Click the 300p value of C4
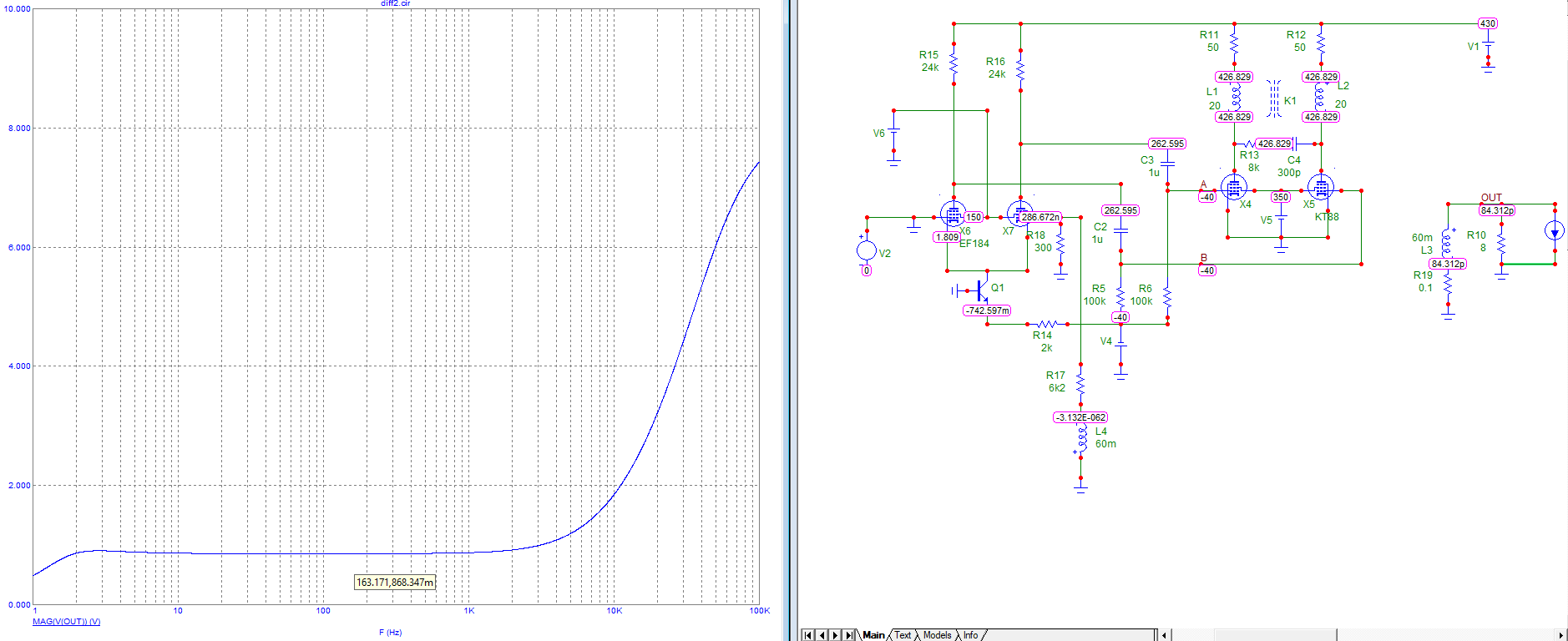Screen dimensions: 1568x641 [x=1289, y=173]
